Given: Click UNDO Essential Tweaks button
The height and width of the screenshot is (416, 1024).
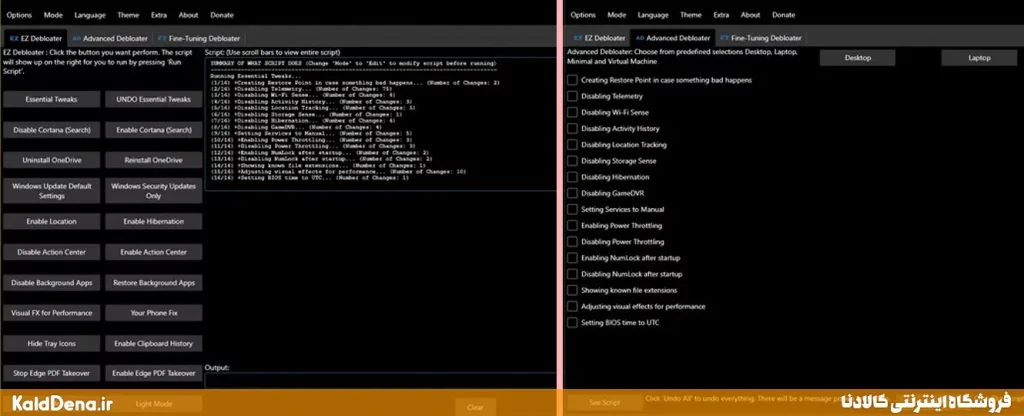Looking at the screenshot, I should pos(153,99).
